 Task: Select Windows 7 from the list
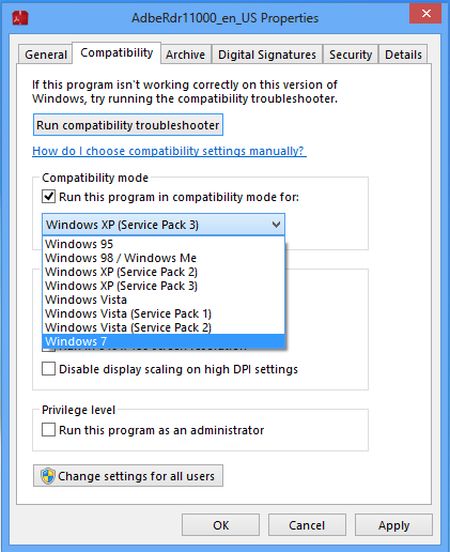[163, 341]
